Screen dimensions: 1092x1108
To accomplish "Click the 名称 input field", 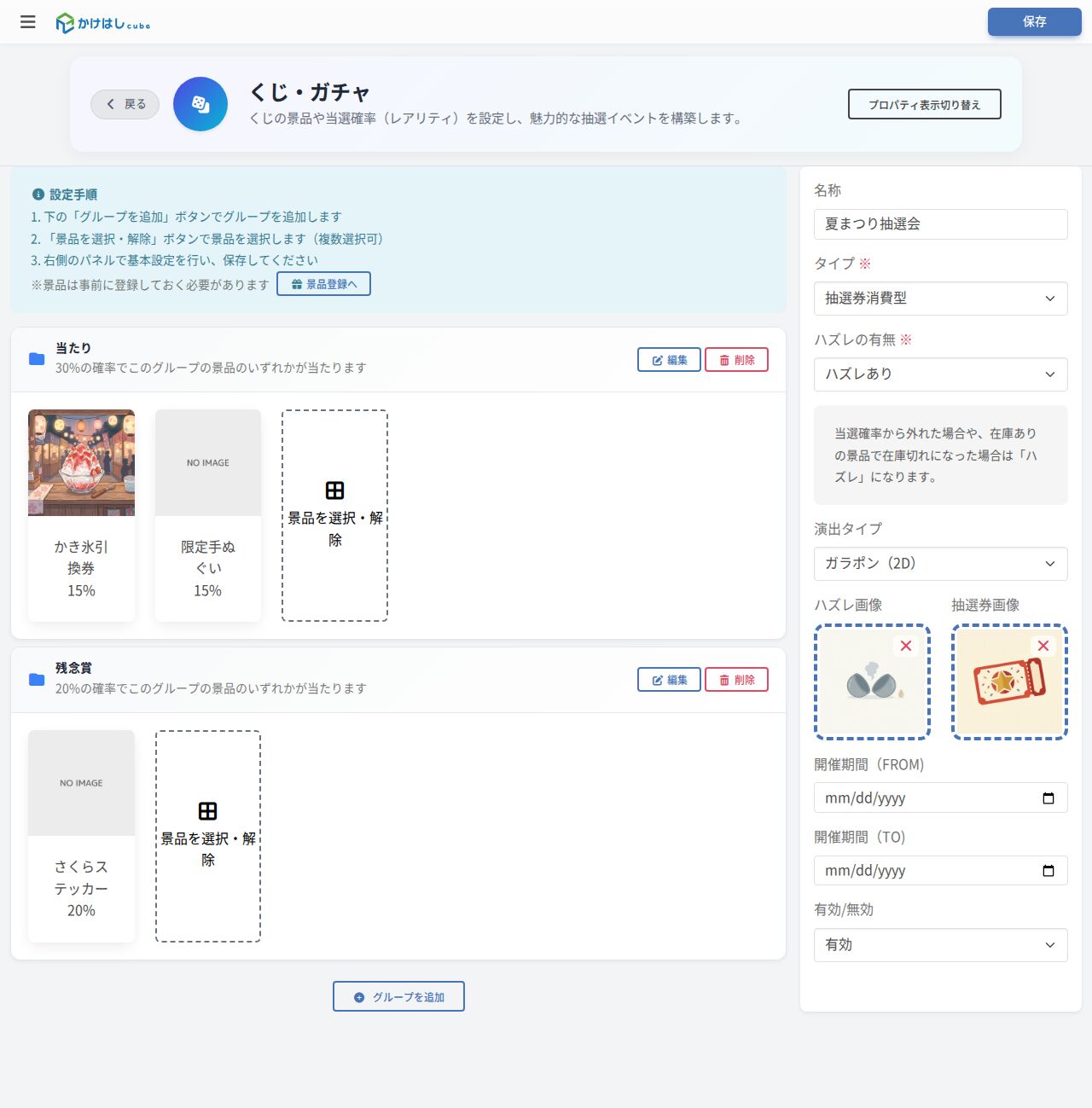I will pyautogui.click(x=941, y=224).
